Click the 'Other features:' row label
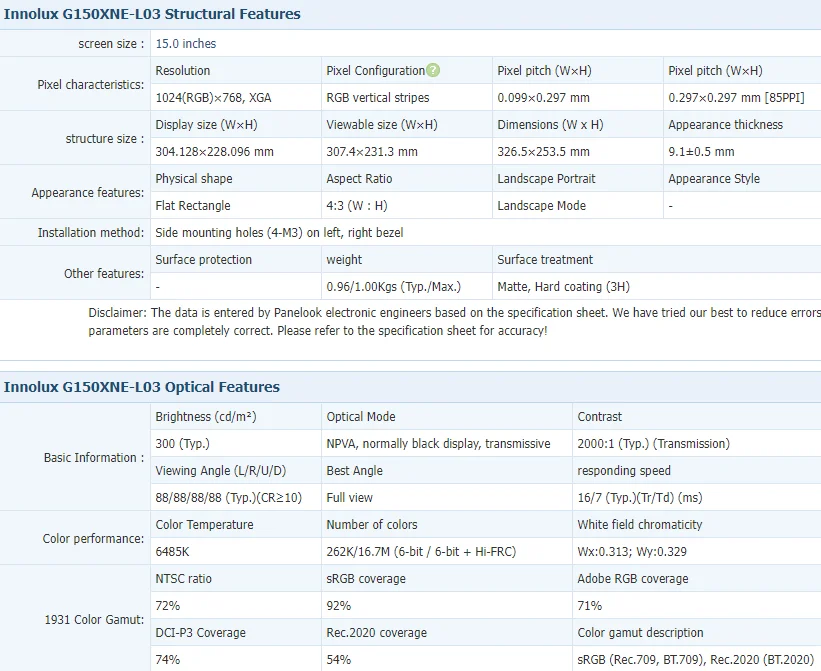This screenshot has height=671, width=821. 104,274
